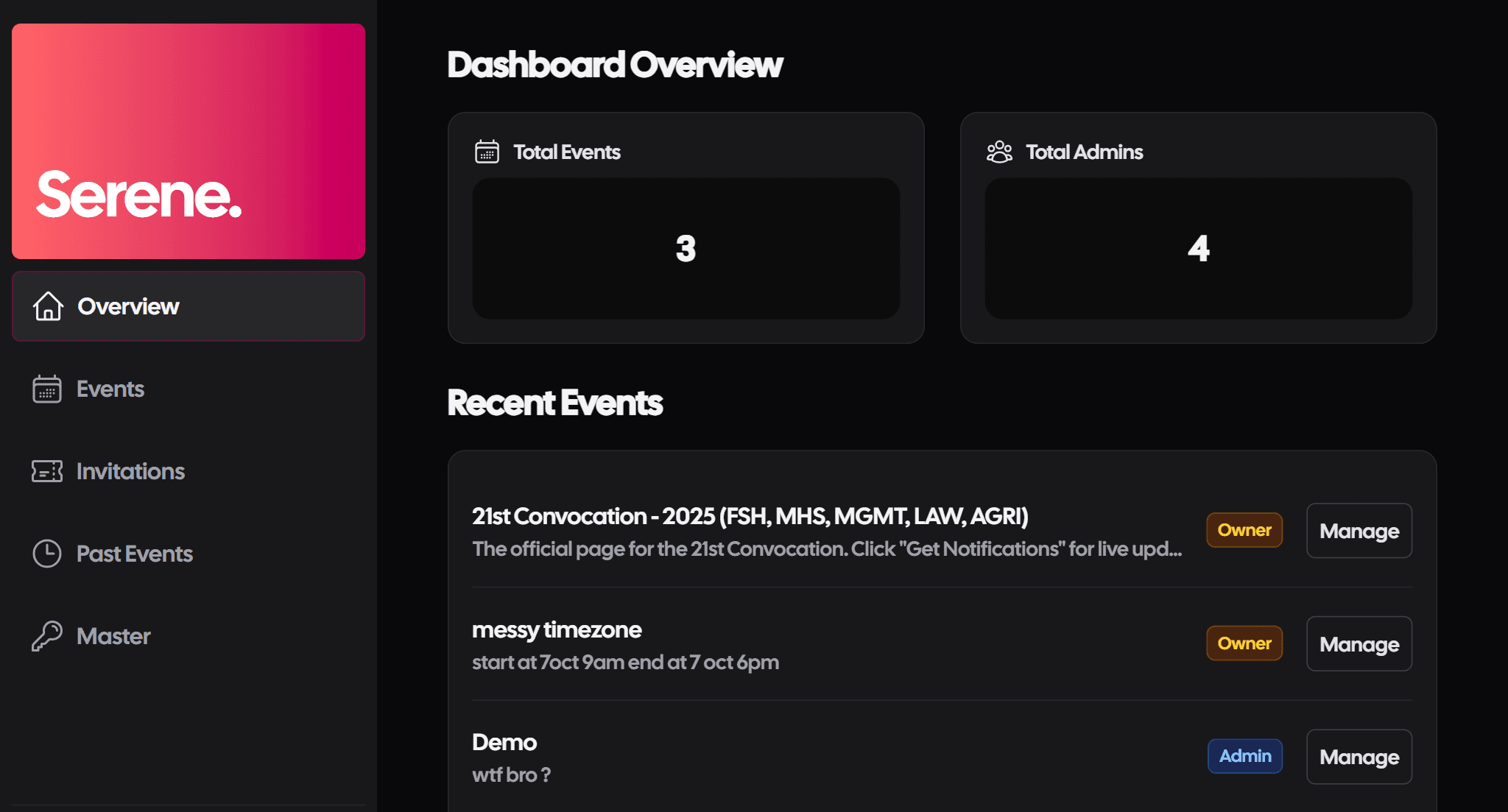Click the calendar icon beside Events in sidebar
Screen dimensions: 1508x812
point(47,389)
